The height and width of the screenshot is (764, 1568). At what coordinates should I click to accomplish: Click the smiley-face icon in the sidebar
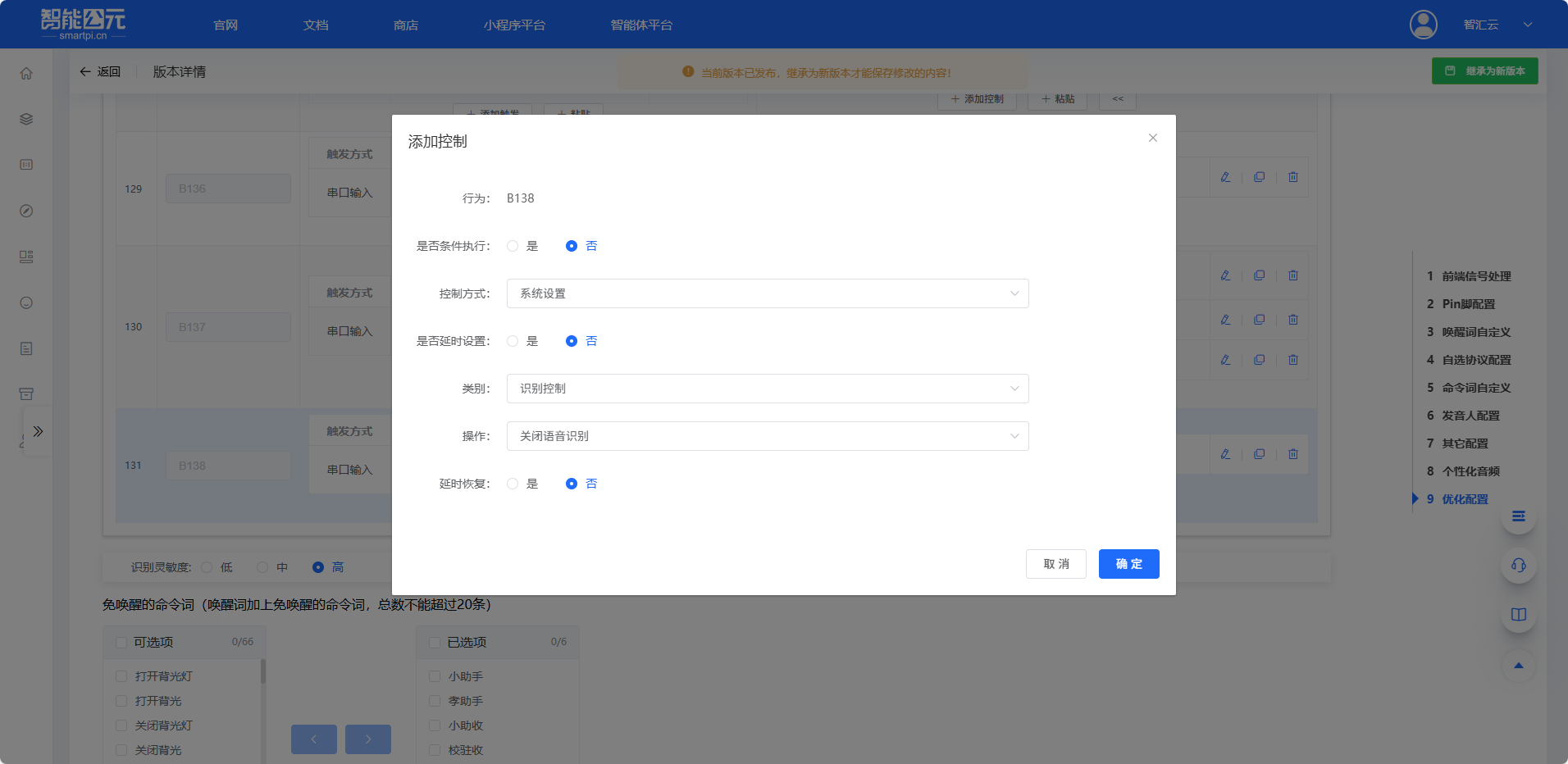[25, 302]
